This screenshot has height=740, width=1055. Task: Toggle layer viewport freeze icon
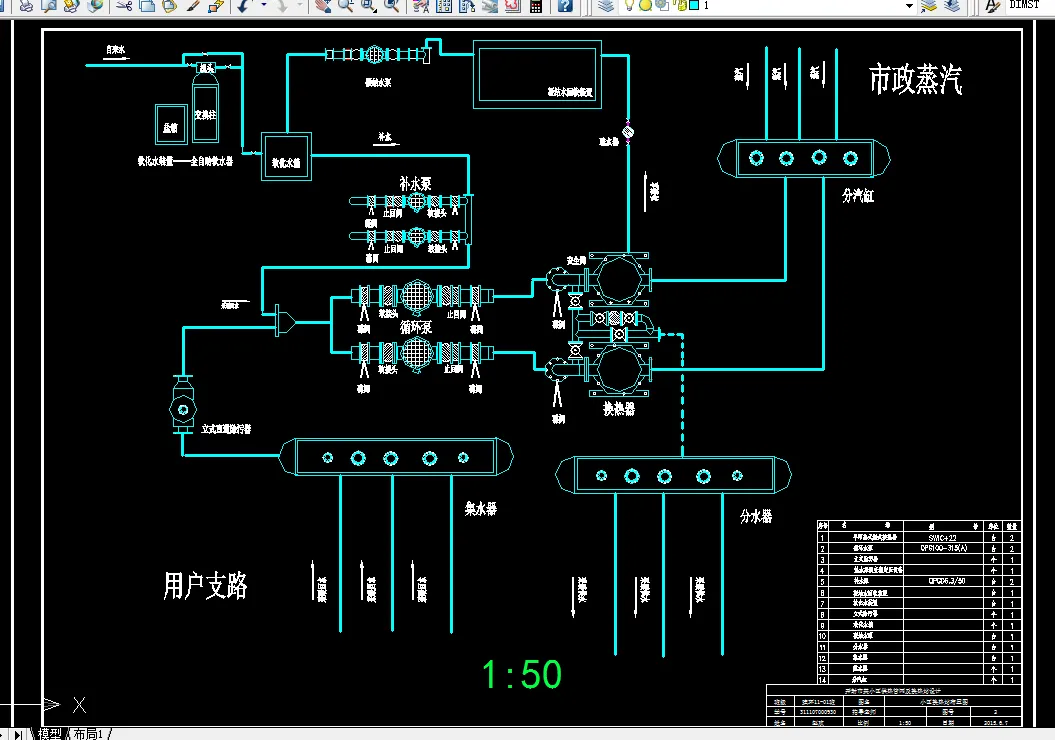pos(661,5)
